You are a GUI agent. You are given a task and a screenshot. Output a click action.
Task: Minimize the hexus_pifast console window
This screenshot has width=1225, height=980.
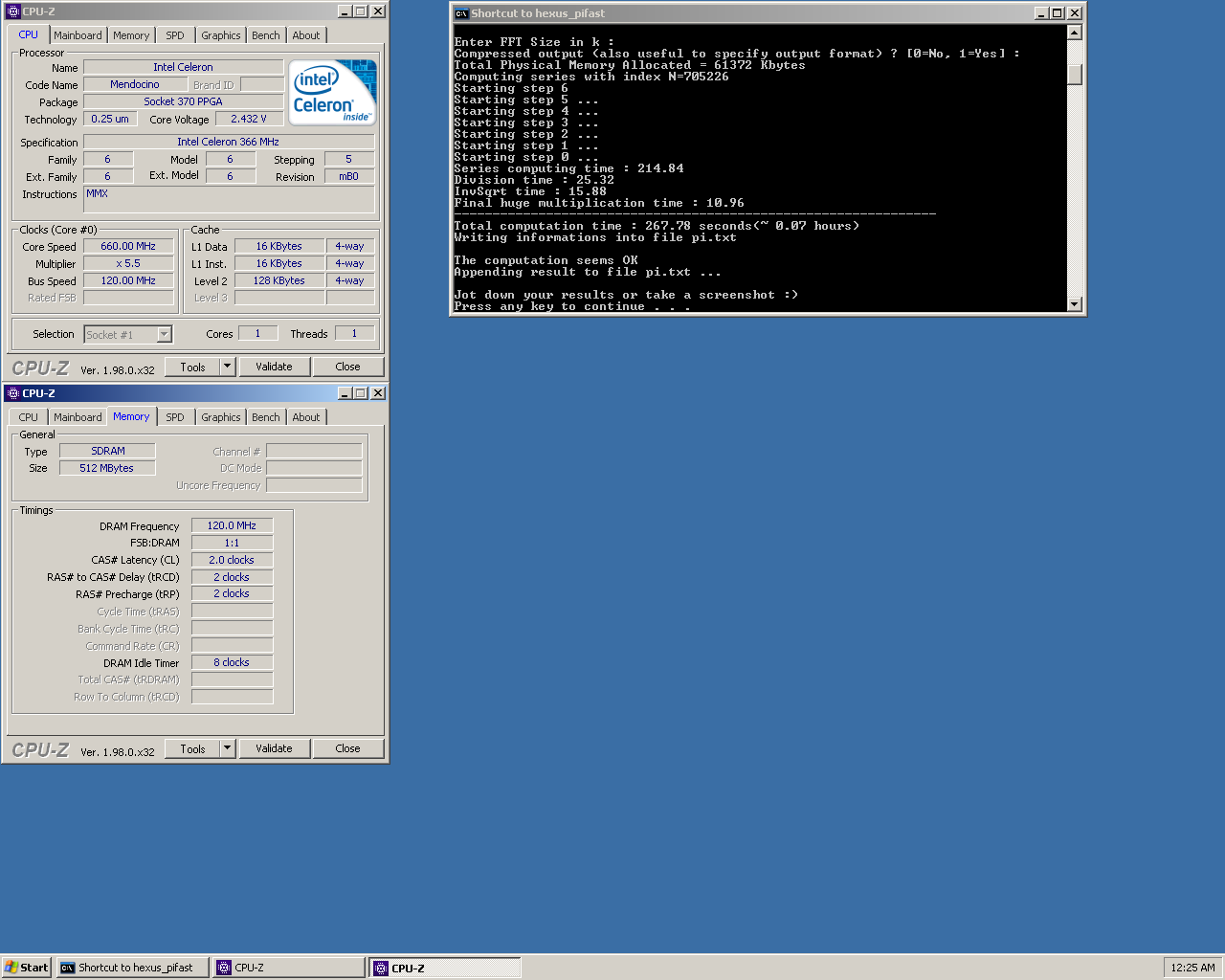click(x=1041, y=13)
